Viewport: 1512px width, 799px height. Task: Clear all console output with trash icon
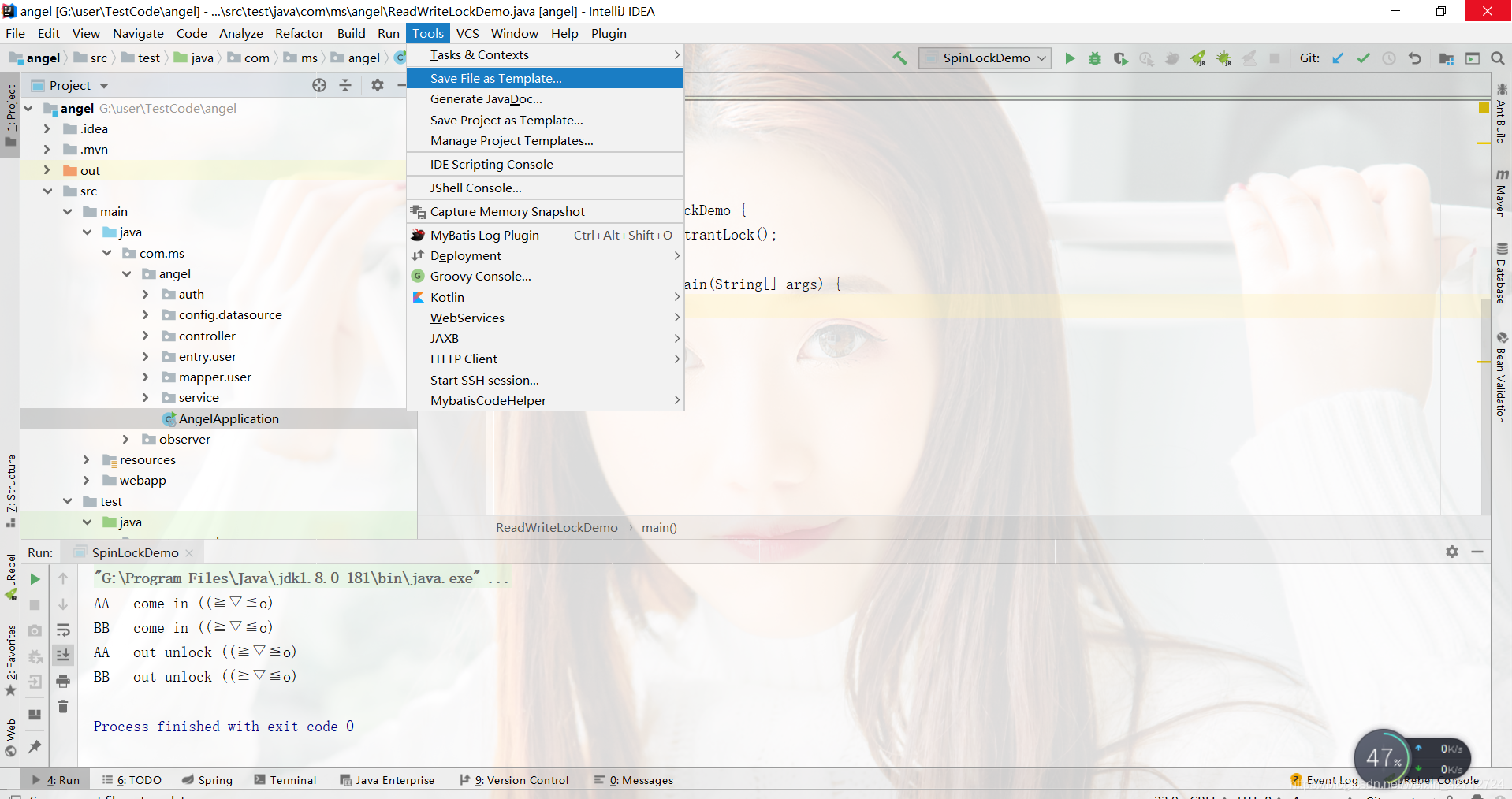pyautogui.click(x=63, y=706)
